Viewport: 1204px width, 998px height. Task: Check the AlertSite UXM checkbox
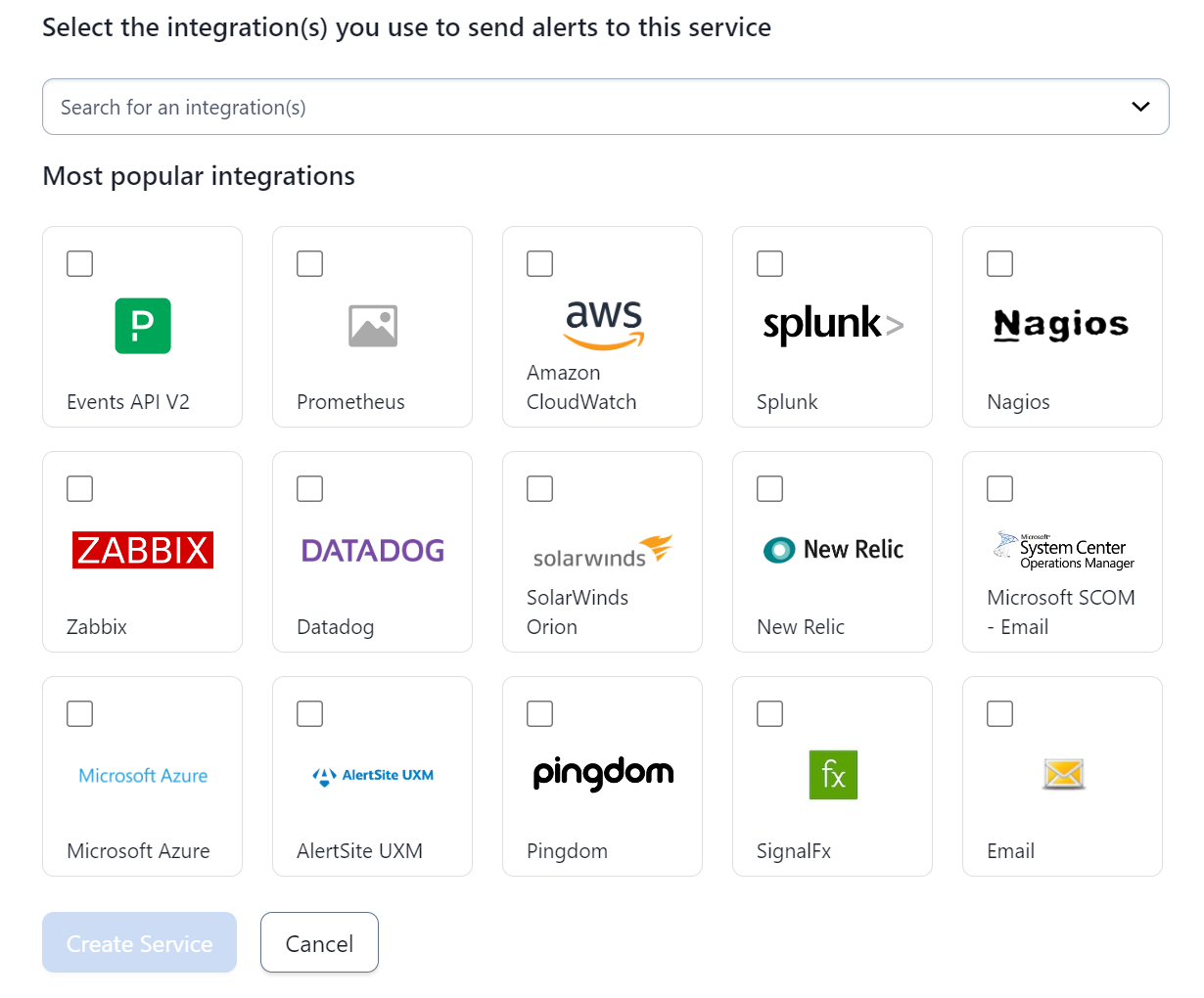(310, 714)
